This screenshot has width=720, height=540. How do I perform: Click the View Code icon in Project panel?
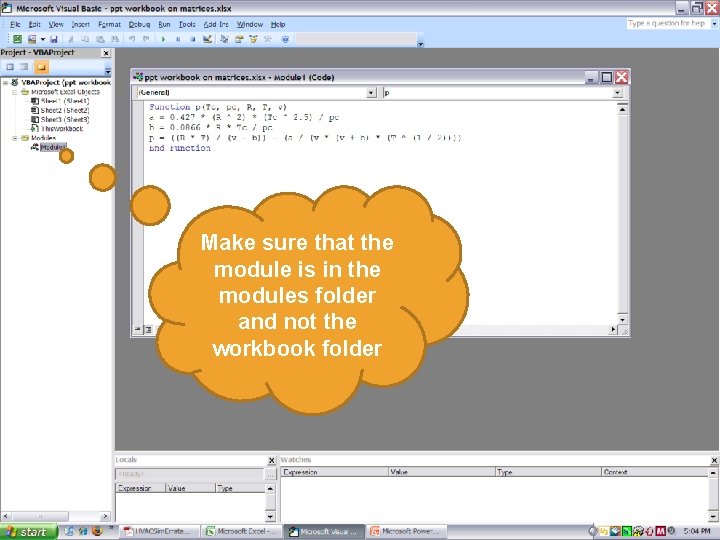(x=10, y=67)
